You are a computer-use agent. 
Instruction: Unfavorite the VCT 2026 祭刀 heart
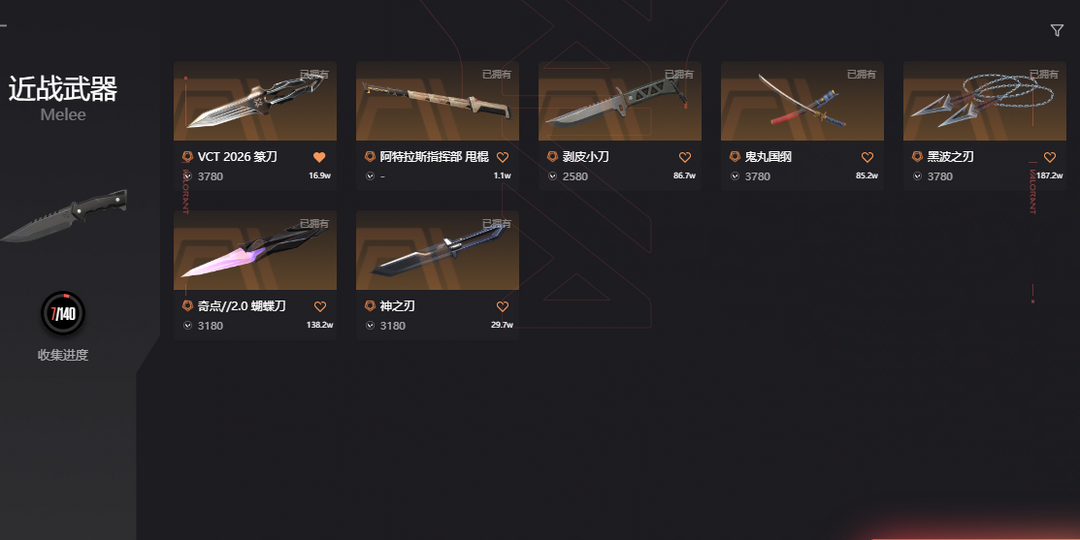tap(319, 157)
